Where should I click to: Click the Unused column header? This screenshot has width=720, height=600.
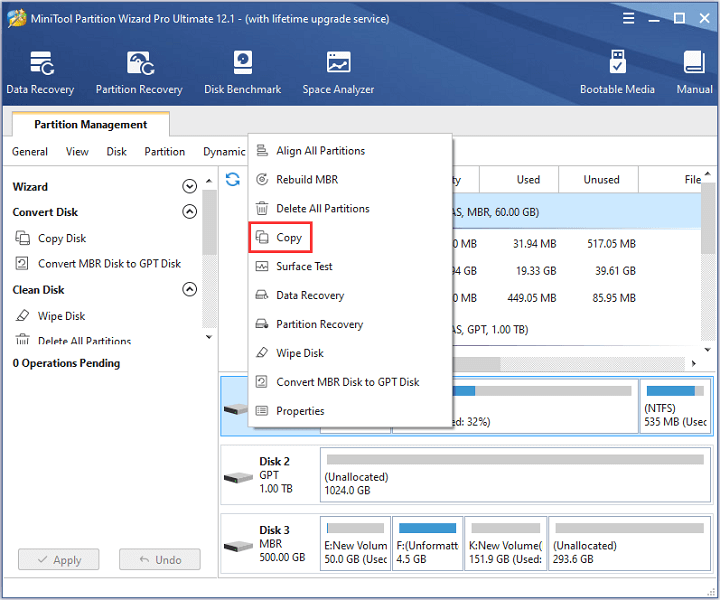(598, 179)
